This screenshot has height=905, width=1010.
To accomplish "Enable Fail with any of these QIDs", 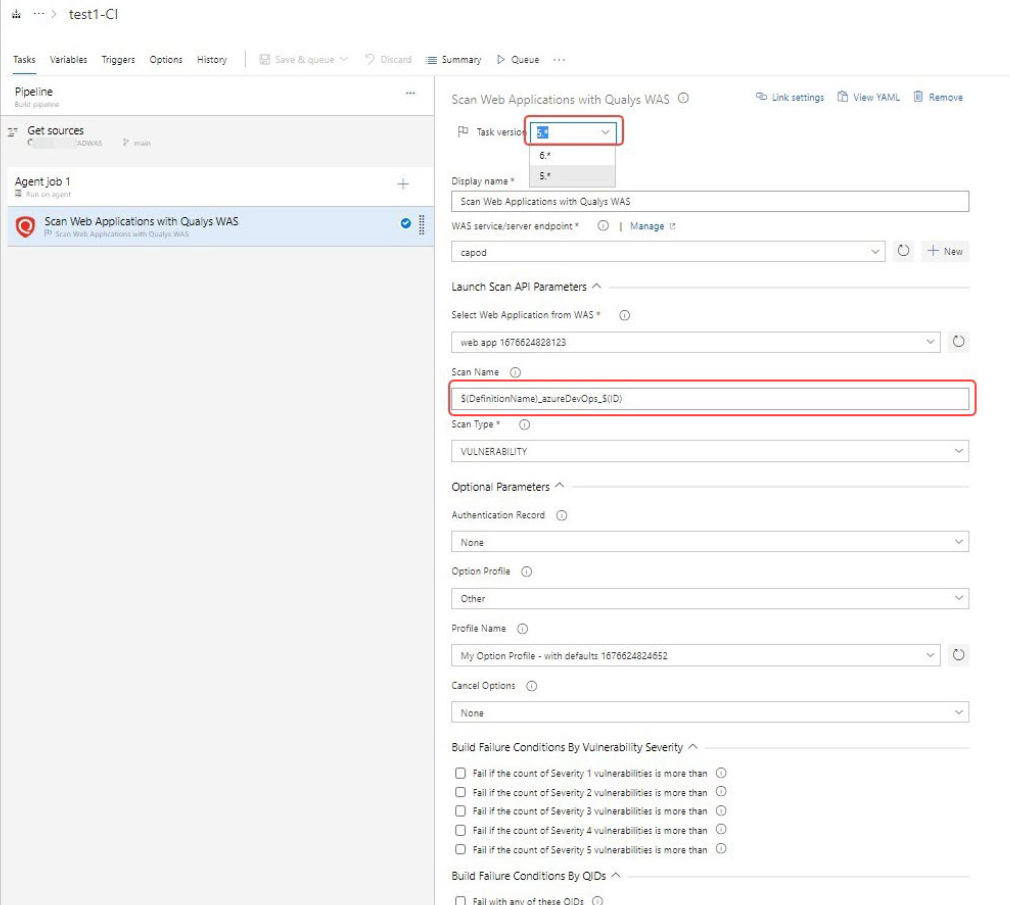I will click(461, 900).
